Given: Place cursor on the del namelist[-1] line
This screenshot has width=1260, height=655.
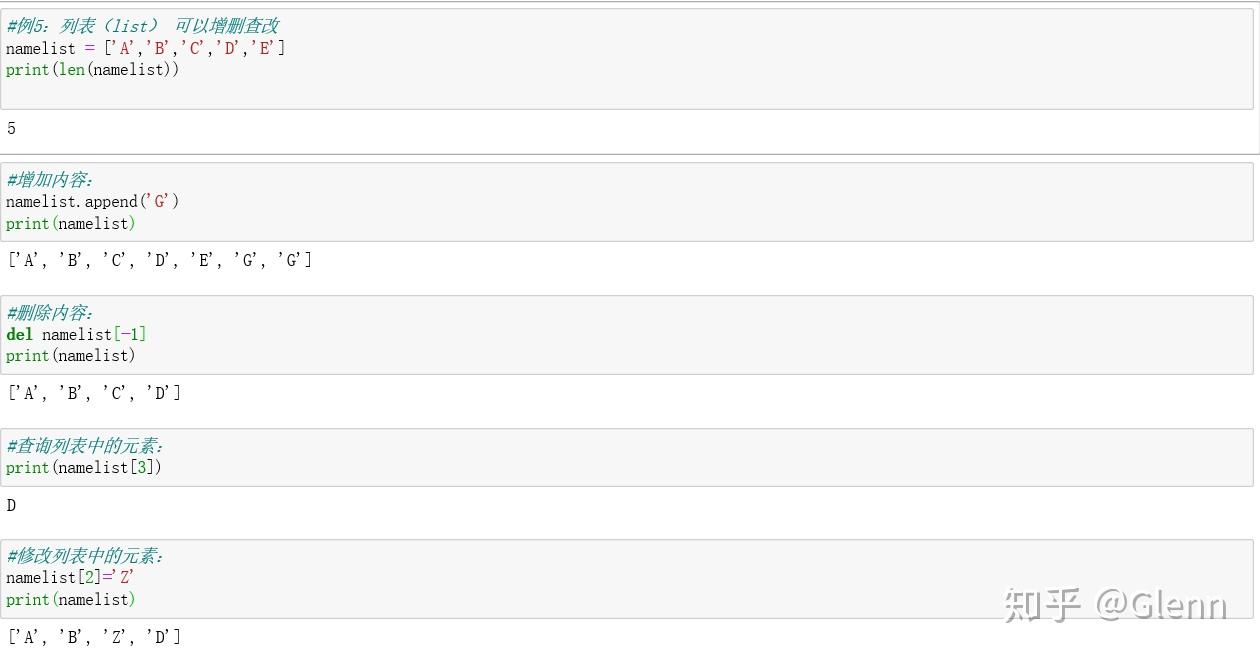Looking at the screenshot, I should tap(76, 335).
